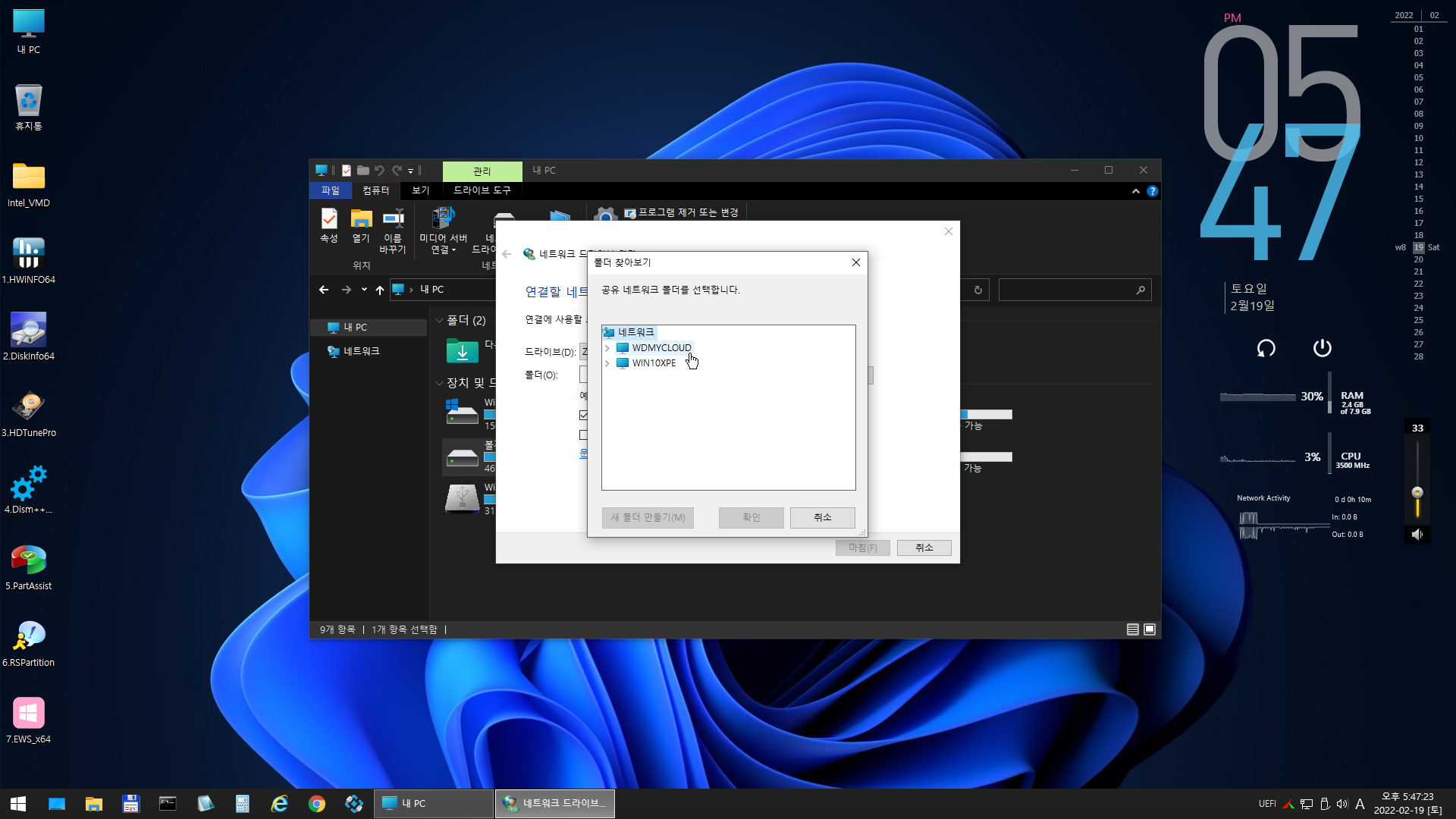Image resolution: width=1456 pixels, height=819 pixels.
Task: Select 네트워크 root in folder browse tree
Action: click(x=635, y=332)
